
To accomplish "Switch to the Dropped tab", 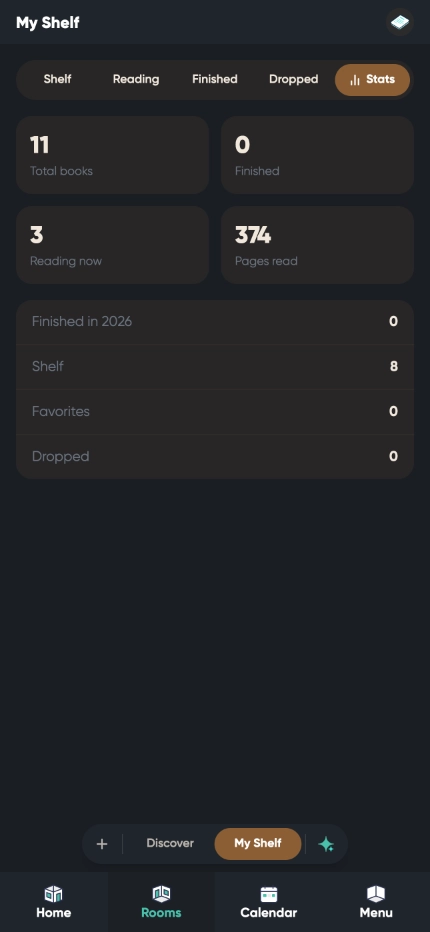I will click(293, 80).
